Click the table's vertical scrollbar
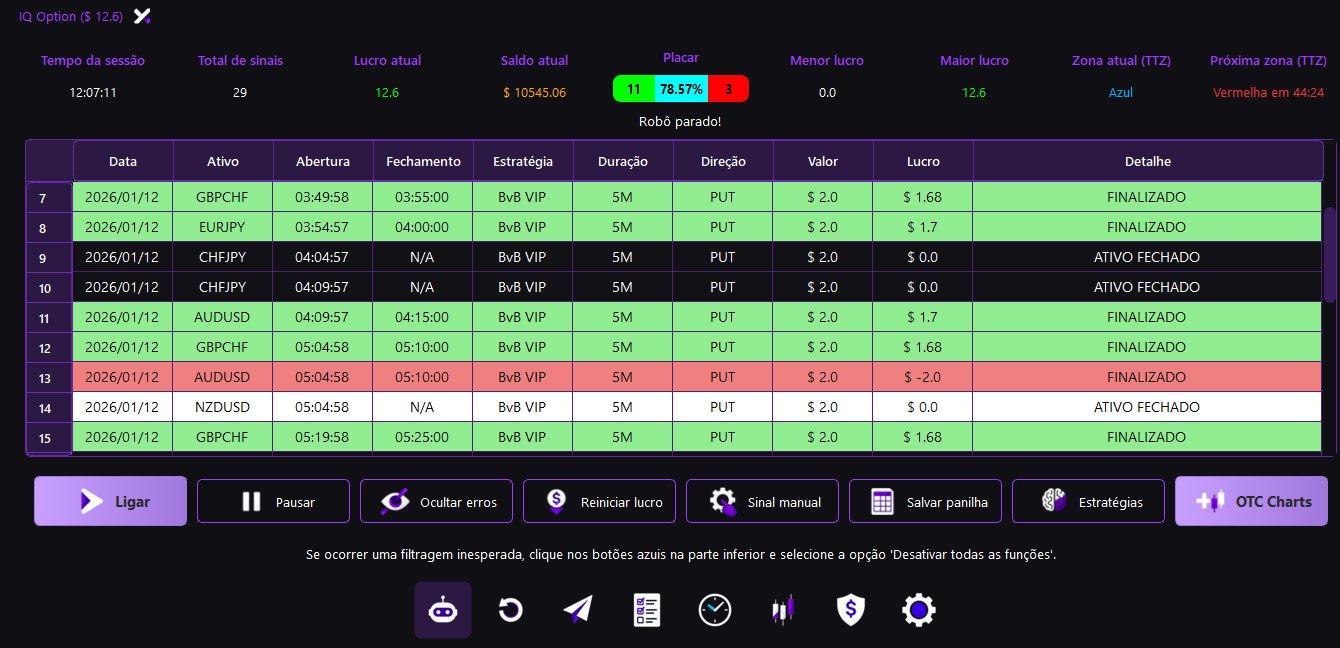The image size is (1340, 648). pos(1329,255)
